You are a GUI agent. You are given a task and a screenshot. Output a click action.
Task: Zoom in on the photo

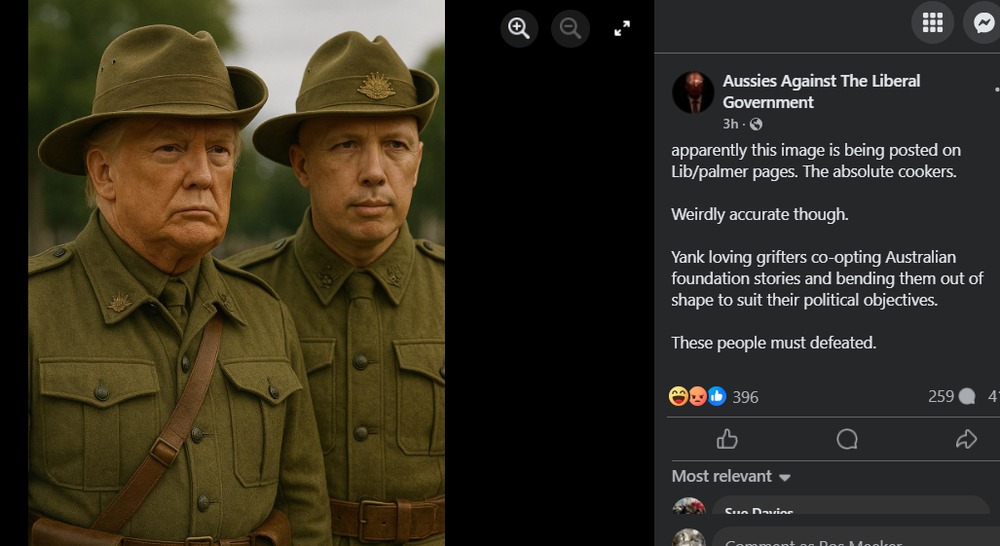click(x=519, y=28)
